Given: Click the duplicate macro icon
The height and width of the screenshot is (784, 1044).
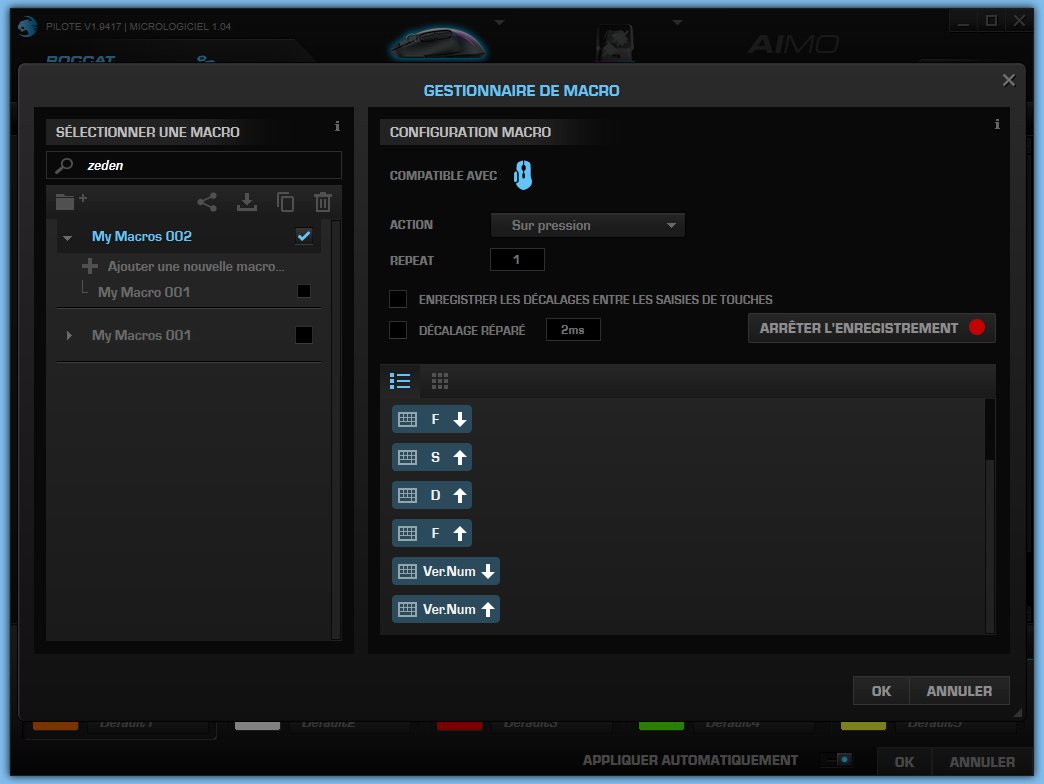Looking at the screenshot, I should (x=285, y=201).
